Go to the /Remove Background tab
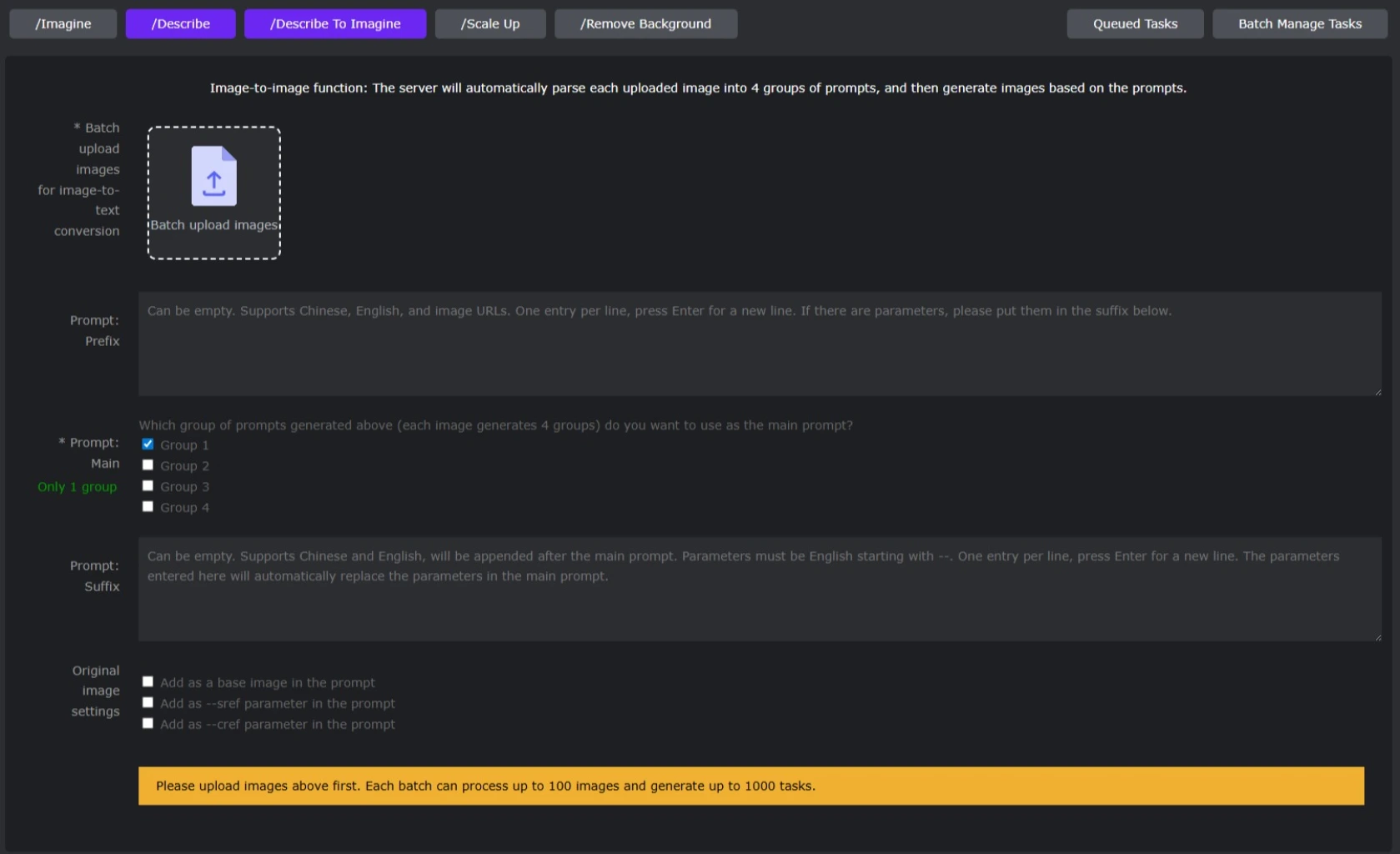Viewport: 1400px width, 854px height. (x=645, y=24)
